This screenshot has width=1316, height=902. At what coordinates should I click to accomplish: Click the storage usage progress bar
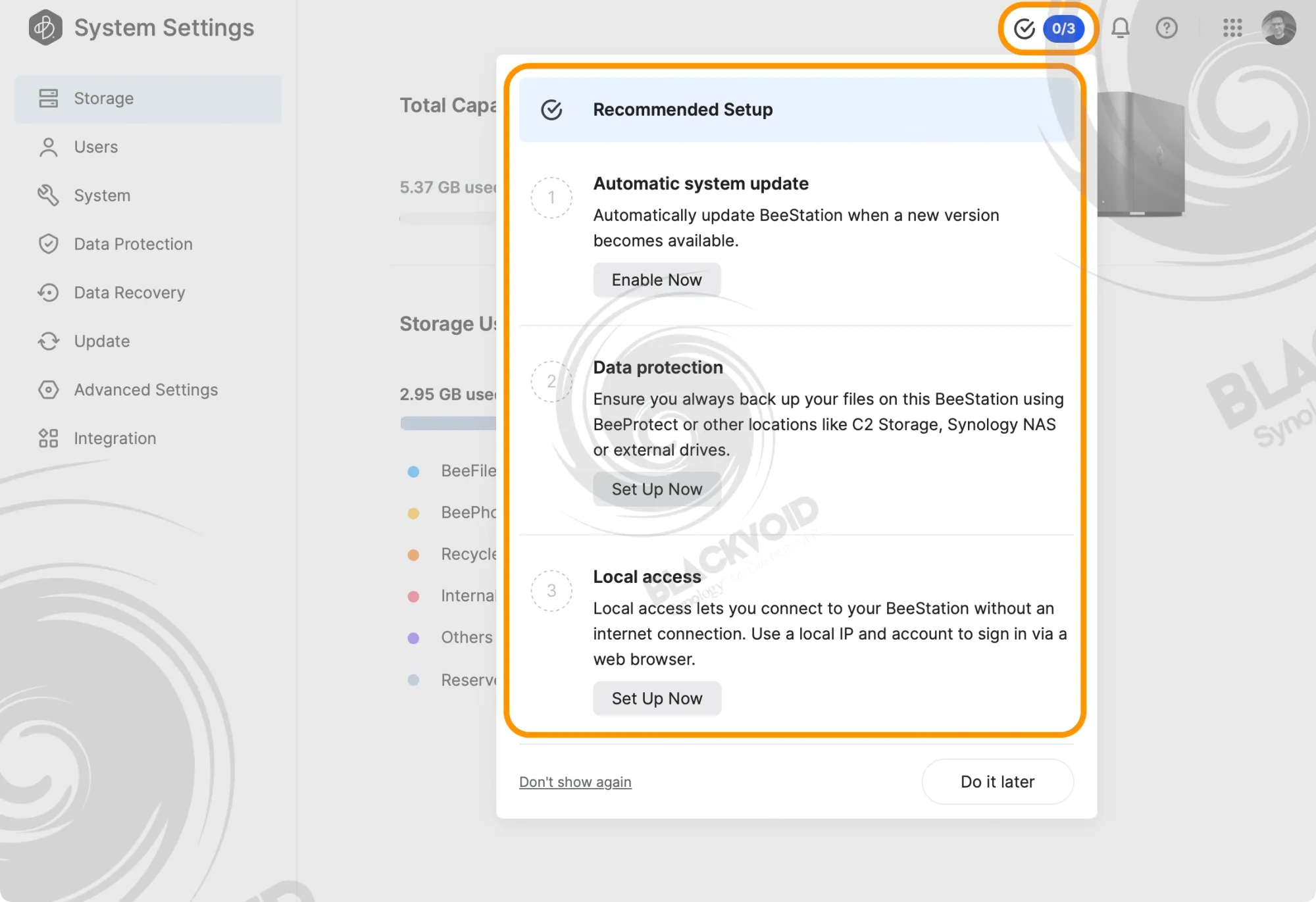tap(448, 423)
